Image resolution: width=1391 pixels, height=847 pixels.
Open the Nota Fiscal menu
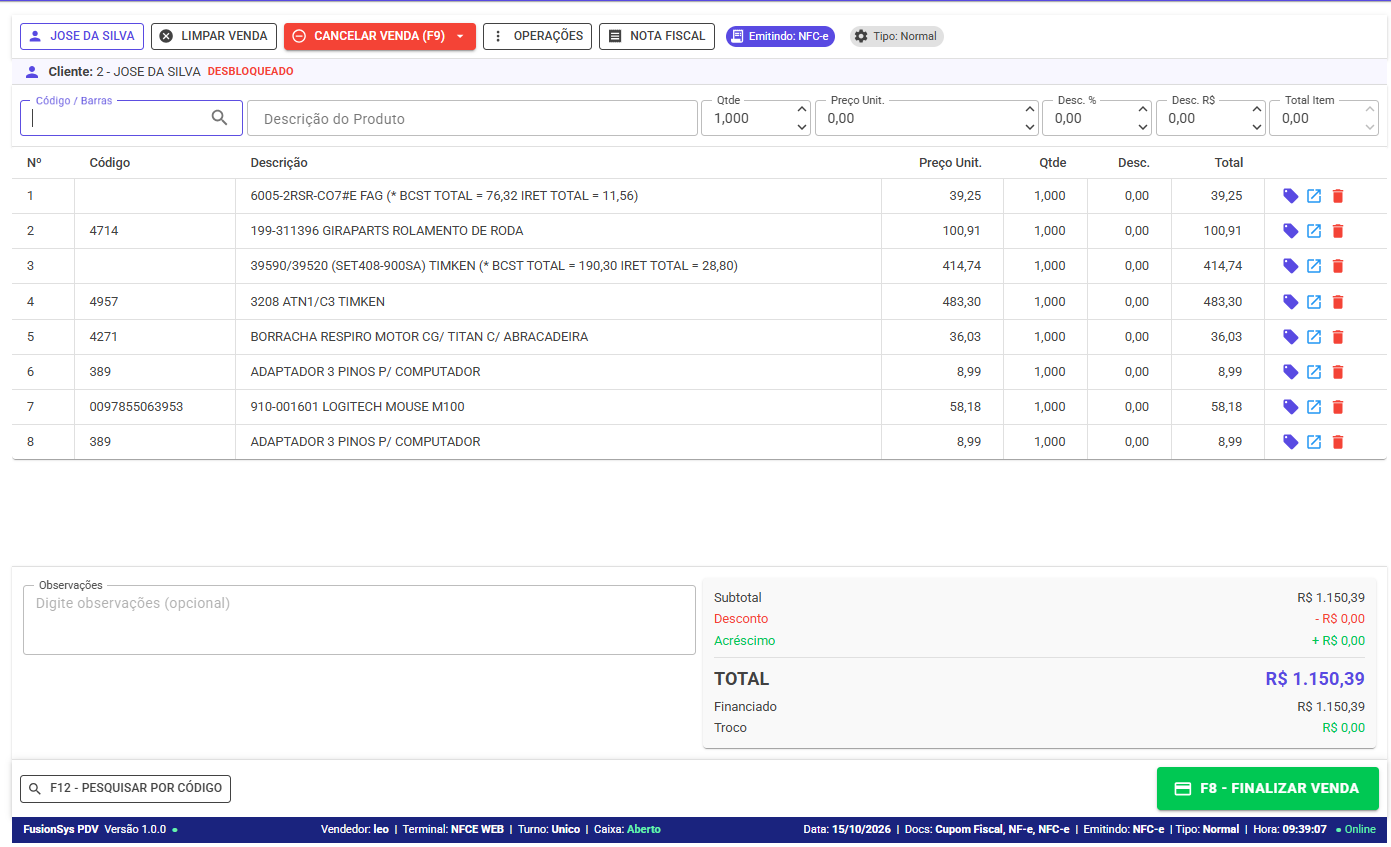coord(657,36)
